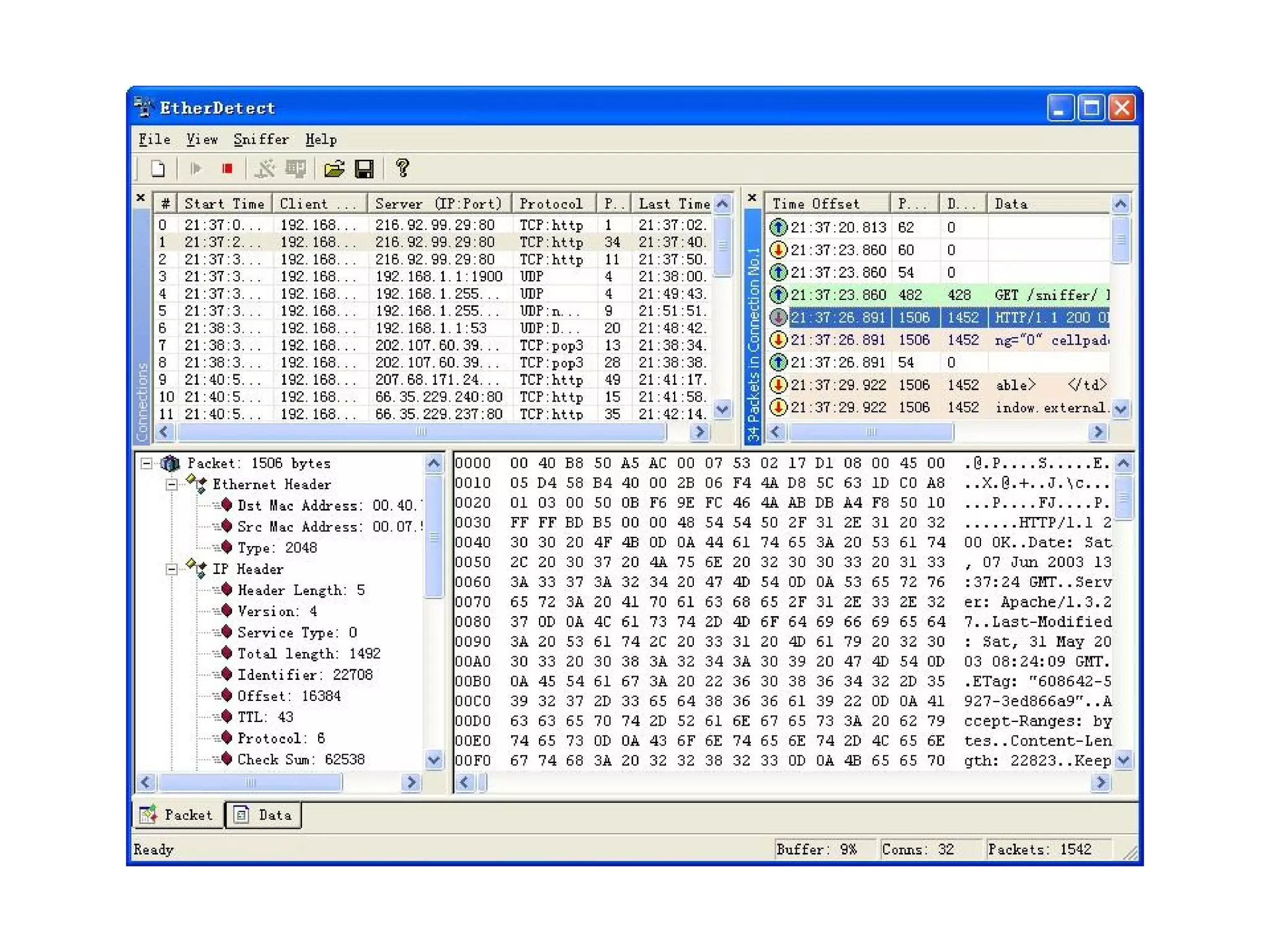Click the floppy disk Save icon

tap(364, 169)
